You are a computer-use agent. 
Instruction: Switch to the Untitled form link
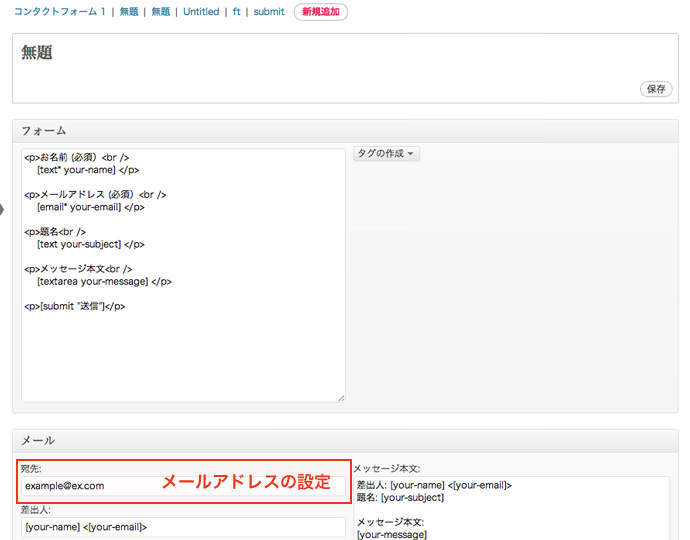pyautogui.click(x=201, y=12)
